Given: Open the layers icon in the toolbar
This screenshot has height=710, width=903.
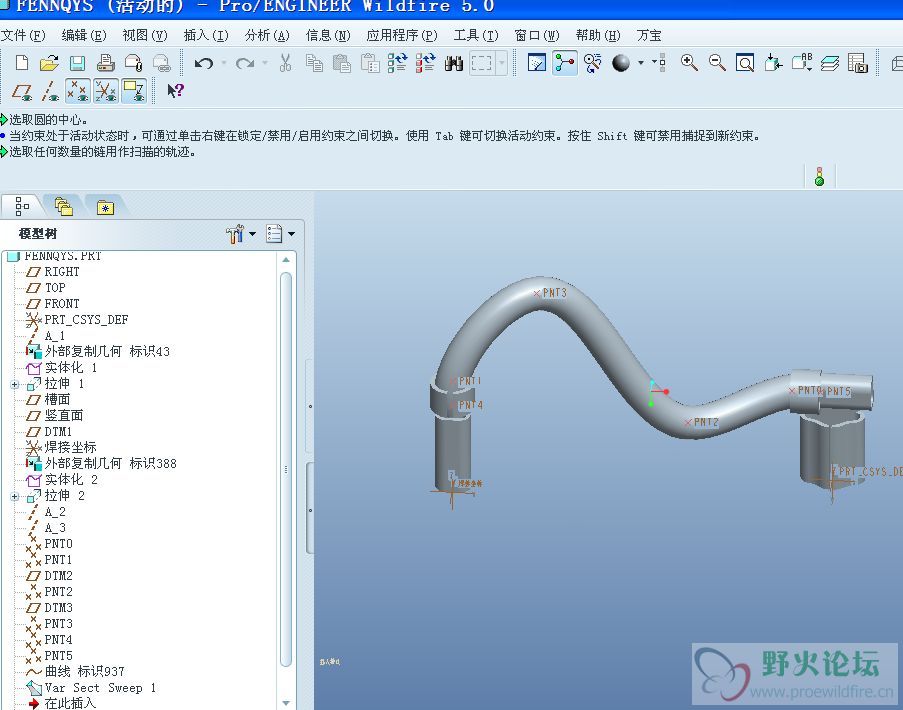Looking at the screenshot, I should [830, 63].
